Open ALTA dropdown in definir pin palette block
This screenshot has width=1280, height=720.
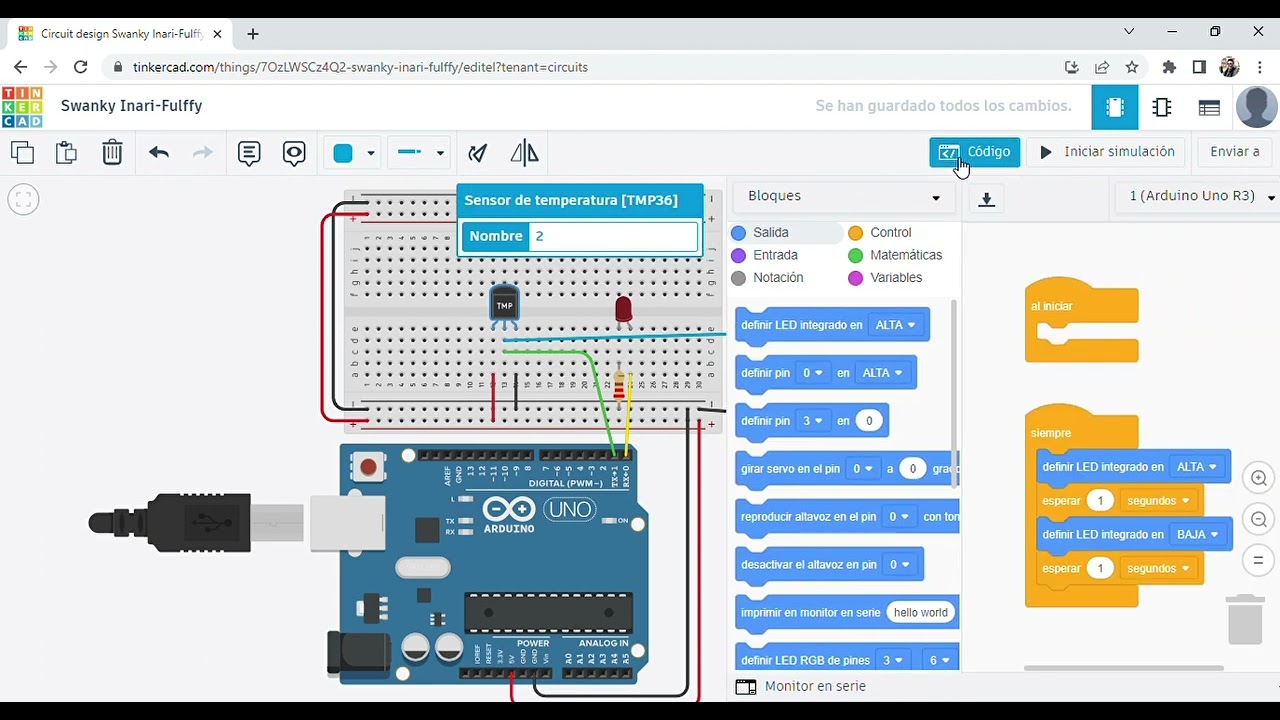[881, 373]
